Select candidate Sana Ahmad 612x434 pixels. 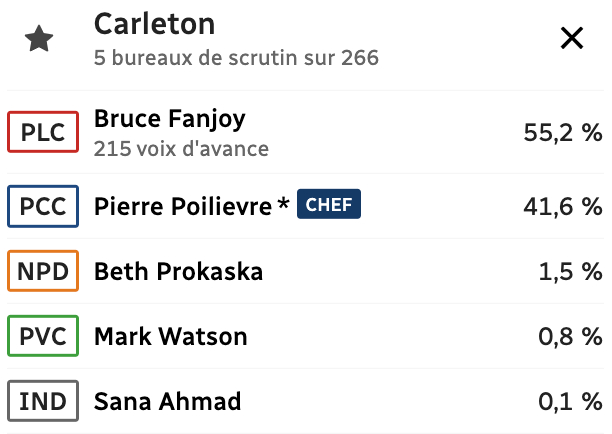(x=167, y=402)
